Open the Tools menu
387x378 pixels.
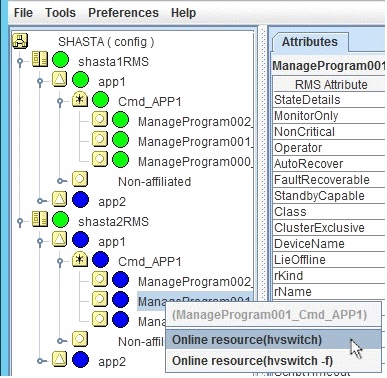coord(60,13)
